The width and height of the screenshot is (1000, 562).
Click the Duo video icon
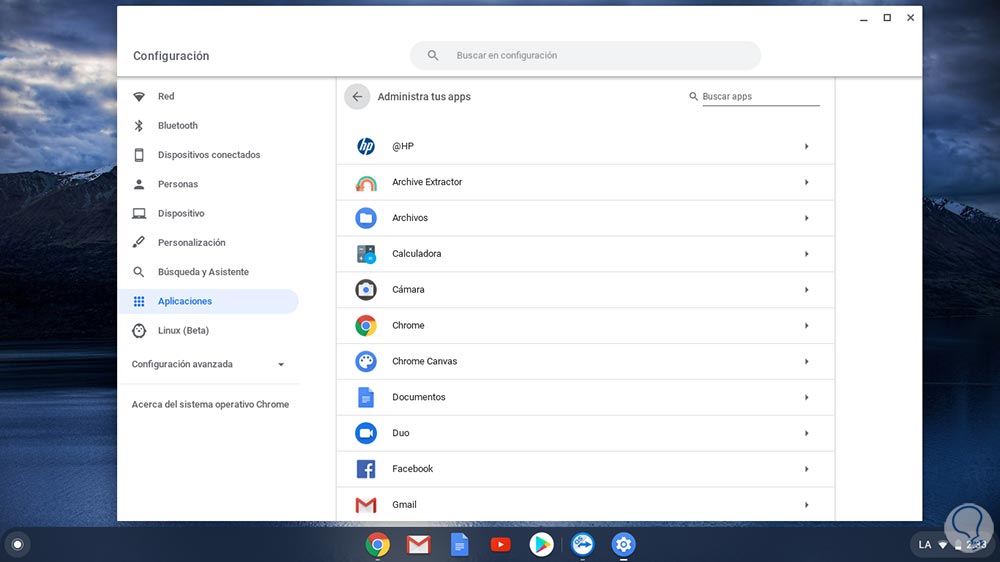(365, 433)
